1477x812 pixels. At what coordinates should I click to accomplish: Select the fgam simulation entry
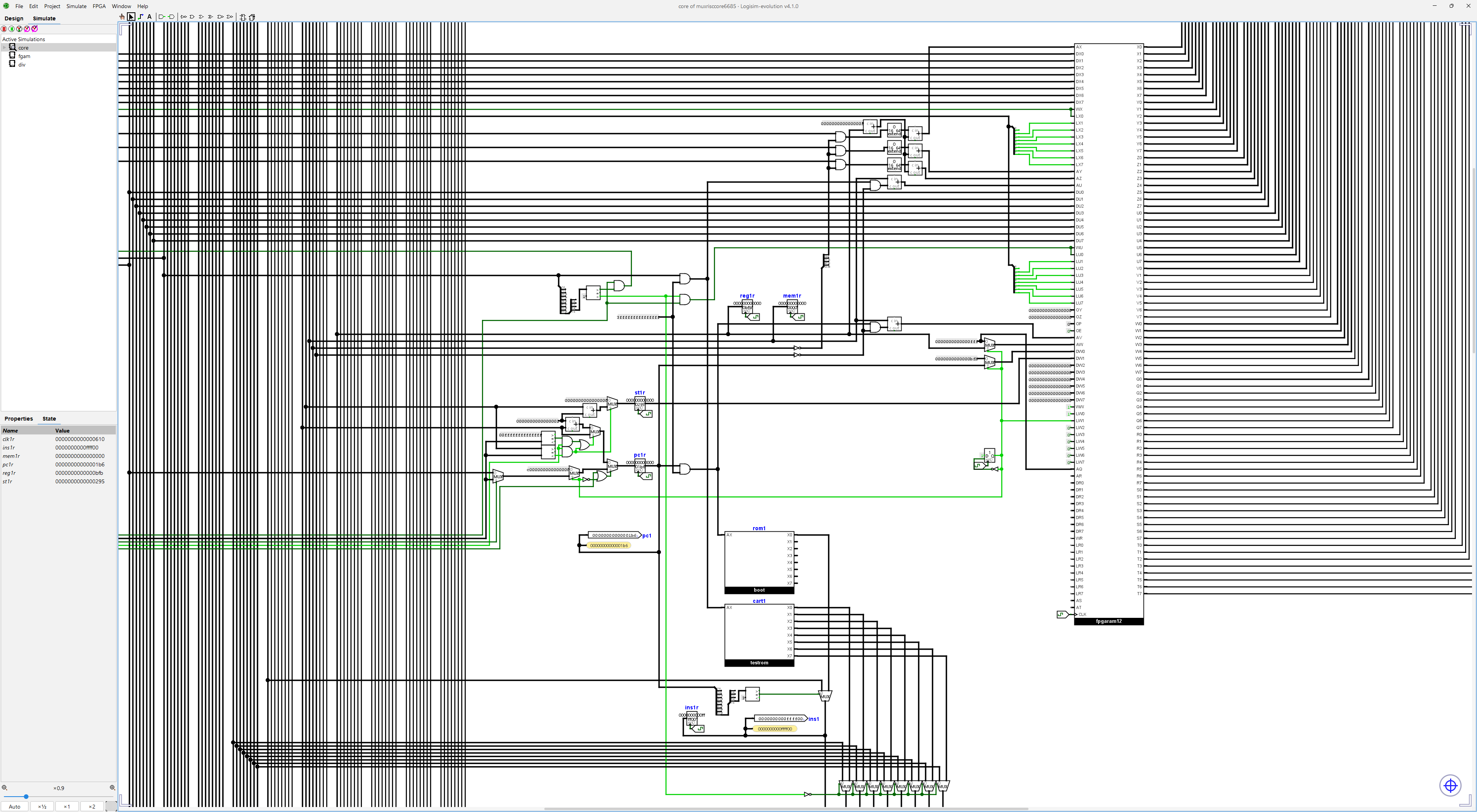click(24, 56)
